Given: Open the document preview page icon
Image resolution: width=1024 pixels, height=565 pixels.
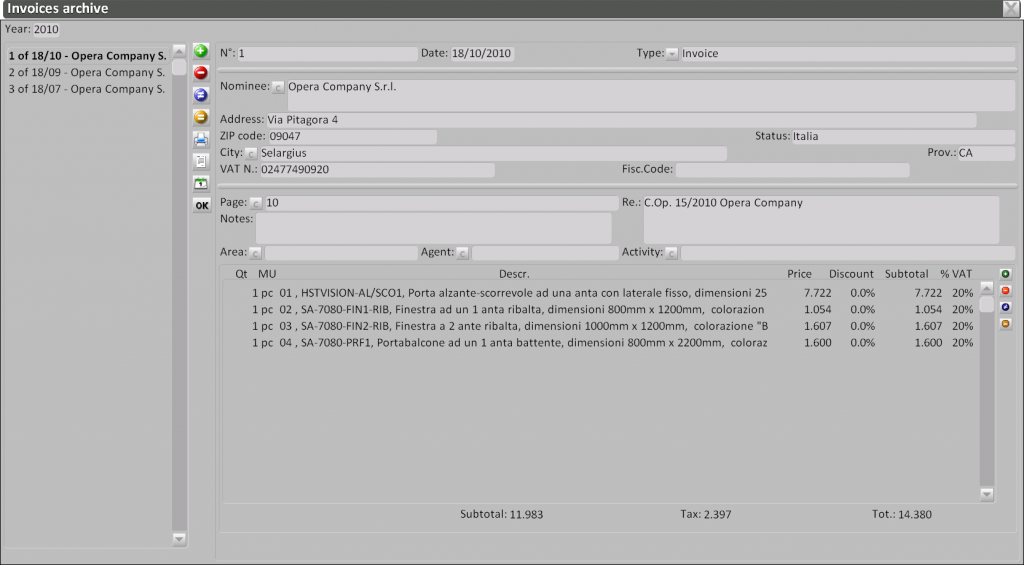Looking at the screenshot, I should [x=201, y=161].
